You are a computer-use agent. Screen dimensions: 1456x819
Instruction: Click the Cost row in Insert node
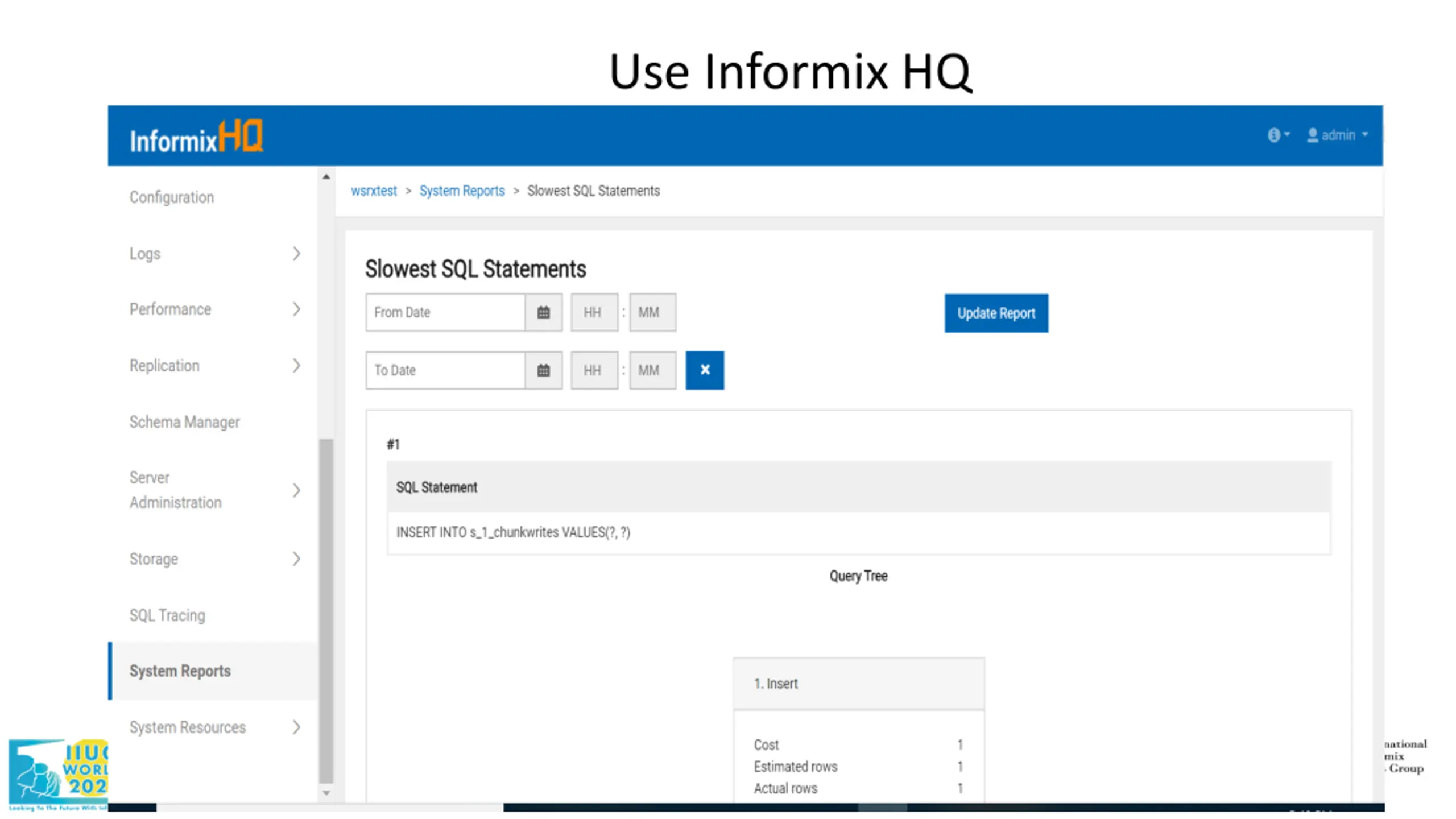click(858, 745)
